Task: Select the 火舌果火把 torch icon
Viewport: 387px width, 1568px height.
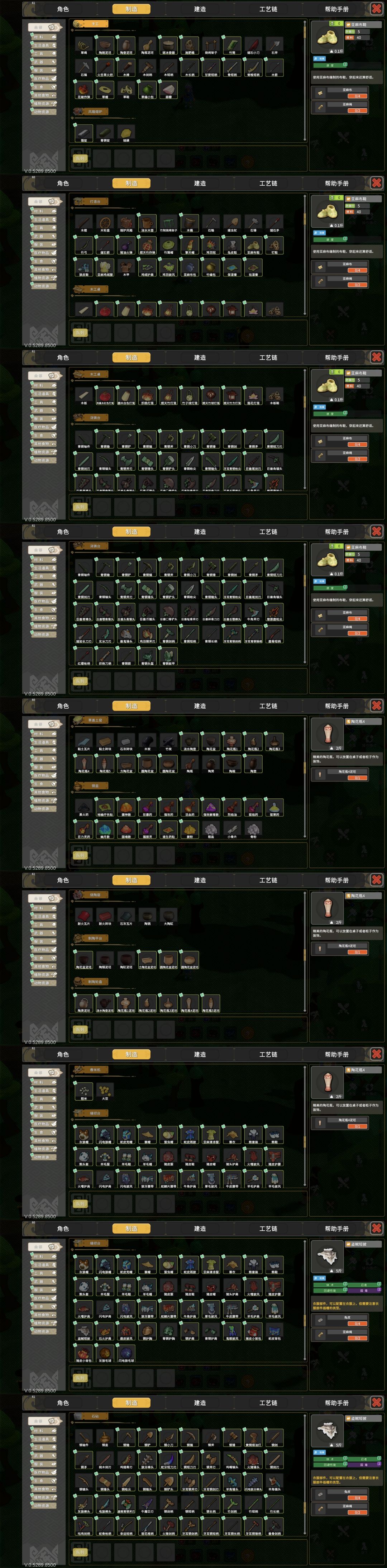Action: [x=105, y=67]
